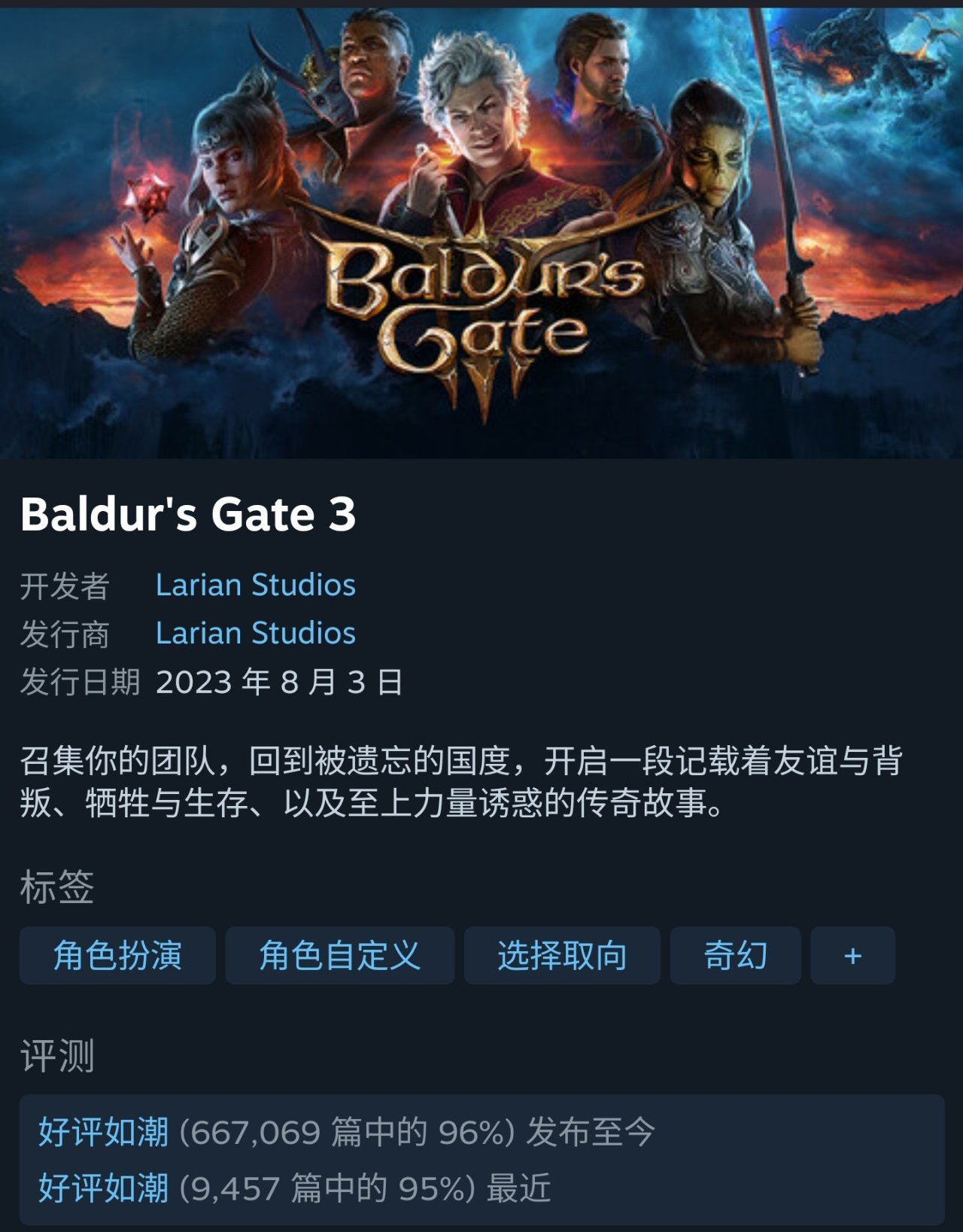Choose the 选择取向 tag
This screenshot has height=1232, width=963.
pos(562,956)
